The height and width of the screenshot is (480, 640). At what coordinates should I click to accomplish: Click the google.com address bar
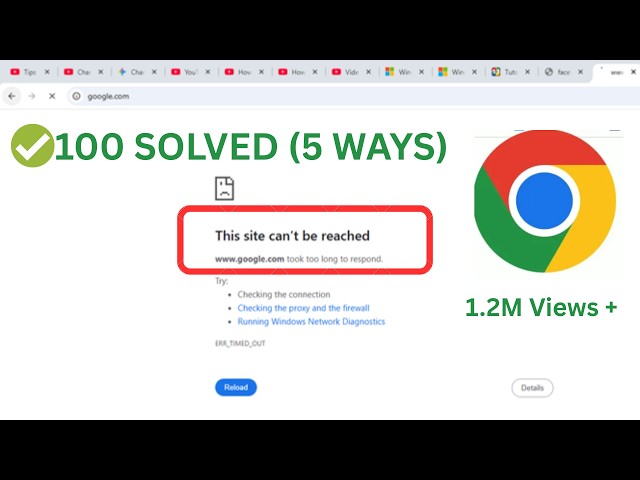[x=353, y=96]
